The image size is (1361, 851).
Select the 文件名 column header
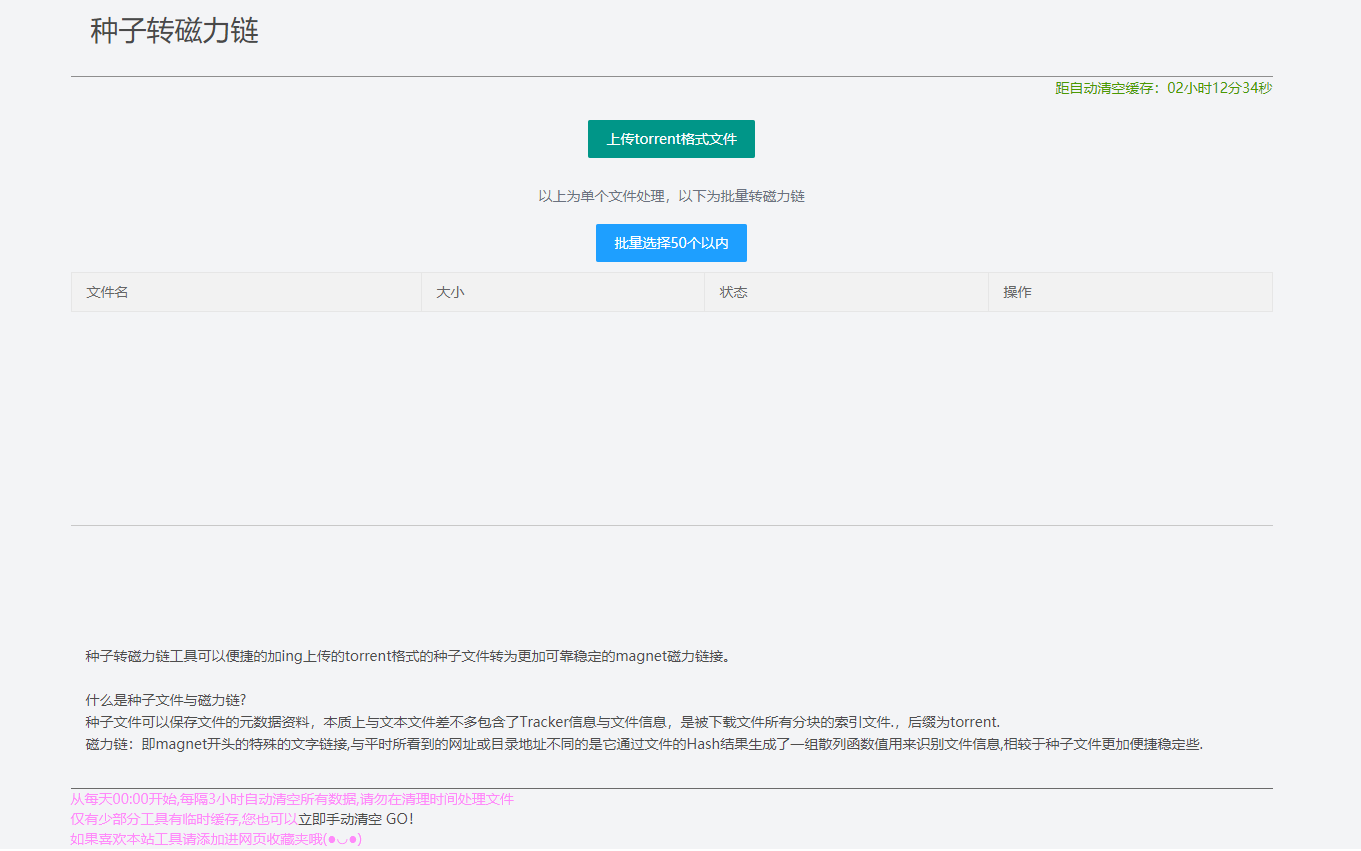(x=106, y=292)
